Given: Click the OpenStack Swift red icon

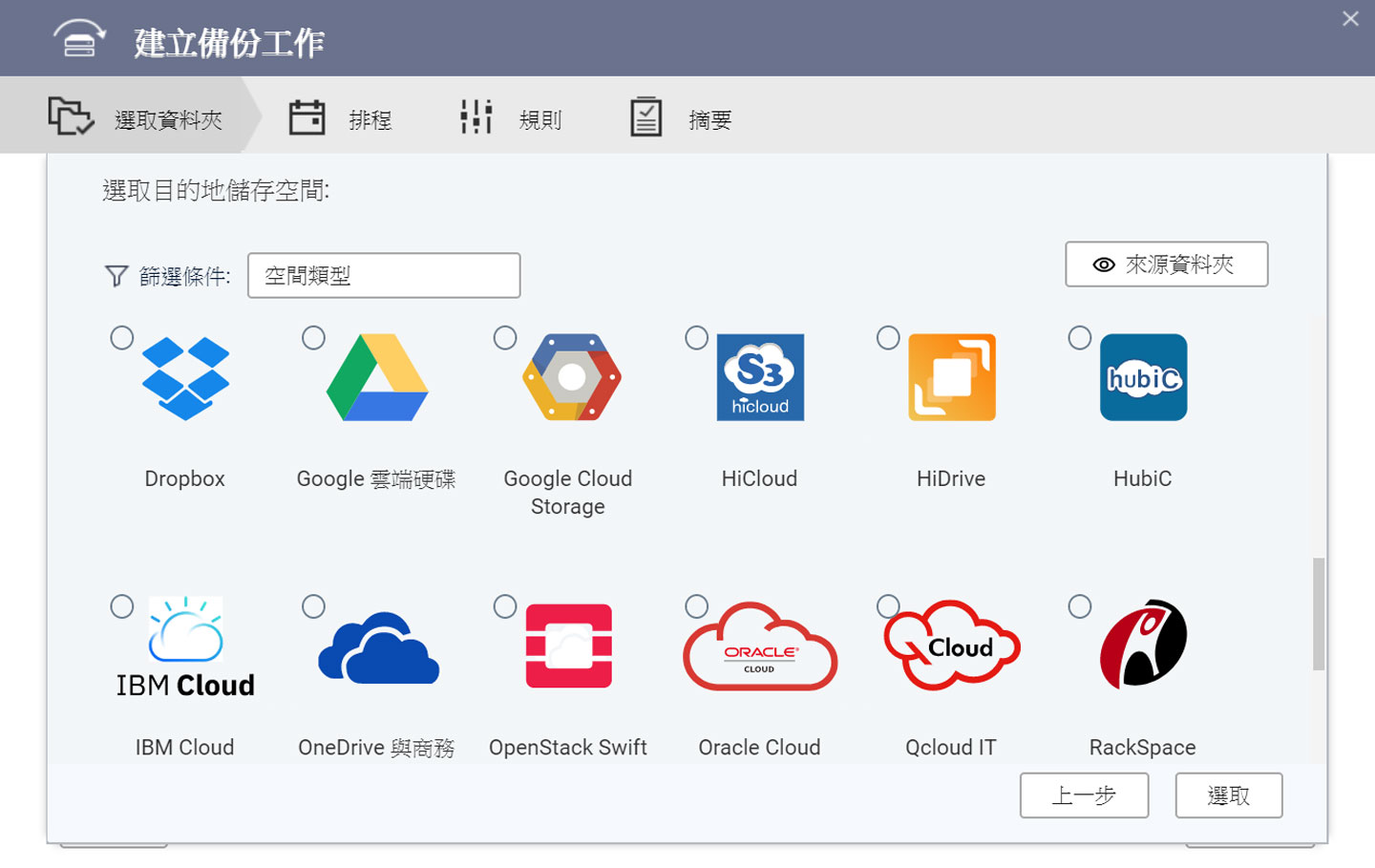Looking at the screenshot, I should (569, 646).
